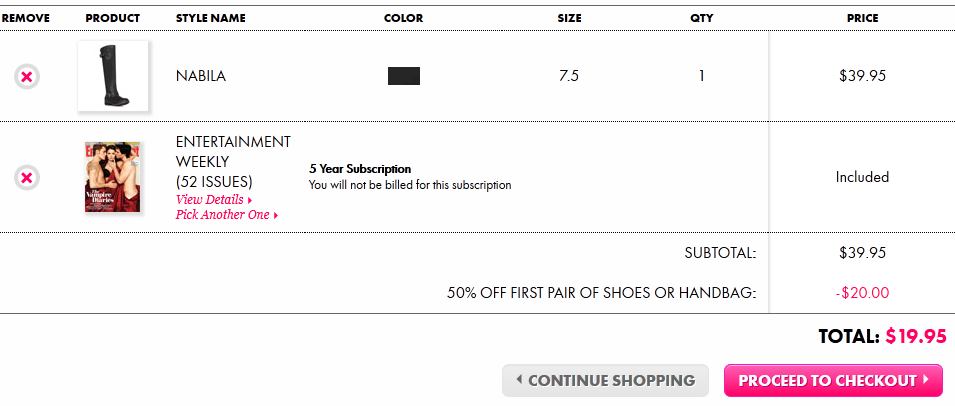Viewport: 955px width, 406px height.
Task: Open Entertainment Weekly magazine cover thumbnail
Action: tap(113, 177)
